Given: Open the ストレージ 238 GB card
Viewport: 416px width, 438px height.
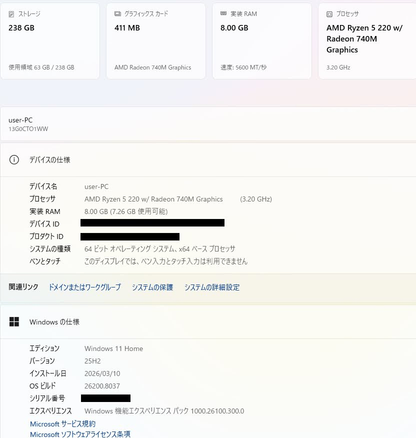Looking at the screenshot, I should point(50,41).
